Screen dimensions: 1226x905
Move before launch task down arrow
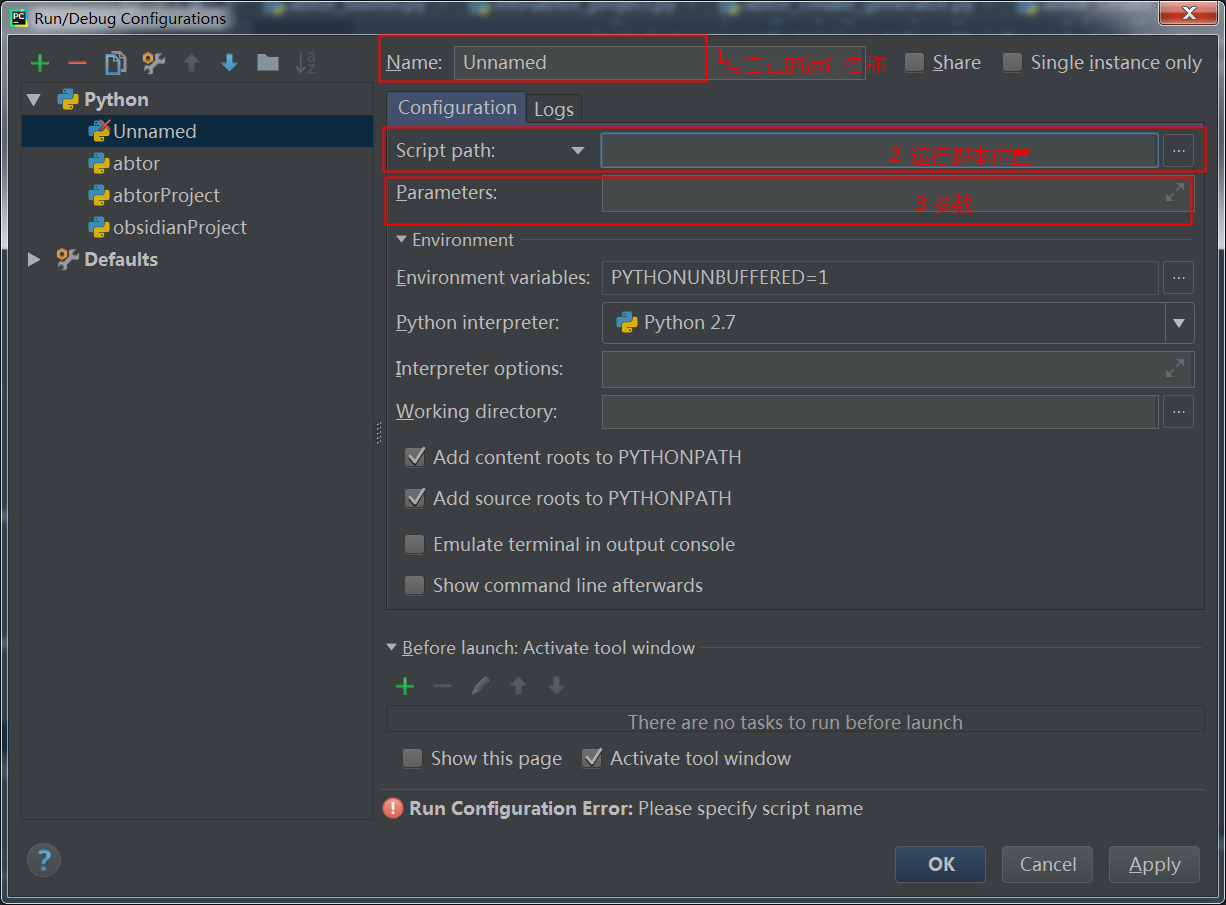556,686
